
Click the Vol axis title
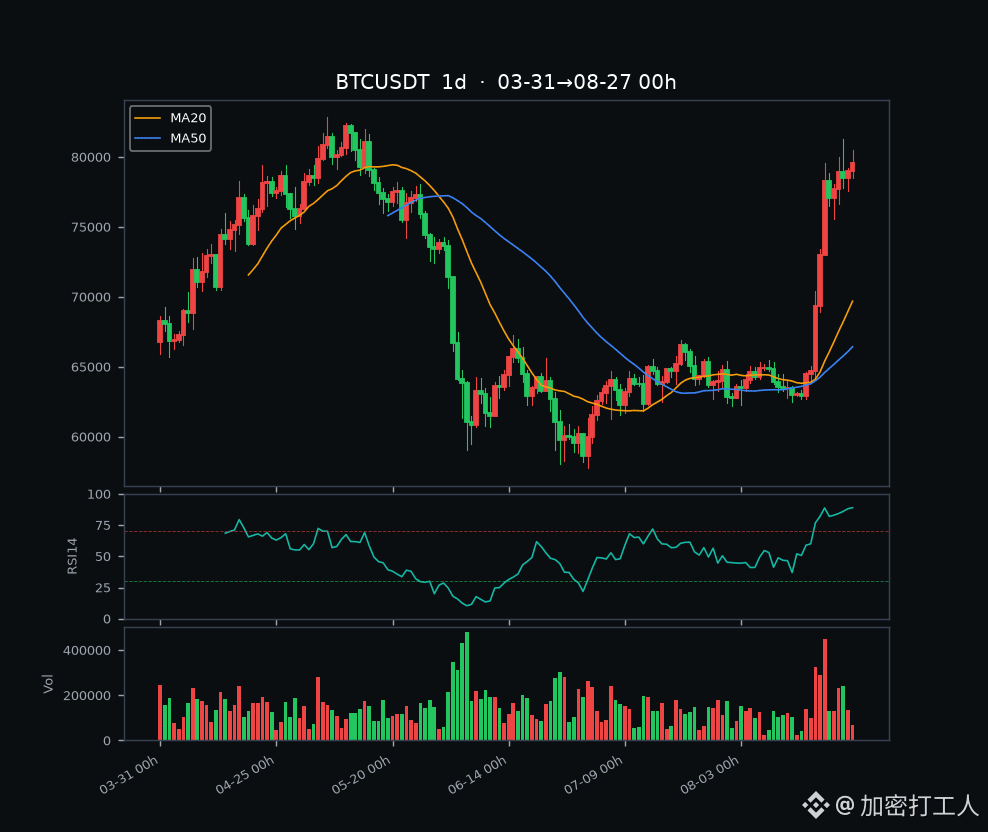click(x=49, y=684)
